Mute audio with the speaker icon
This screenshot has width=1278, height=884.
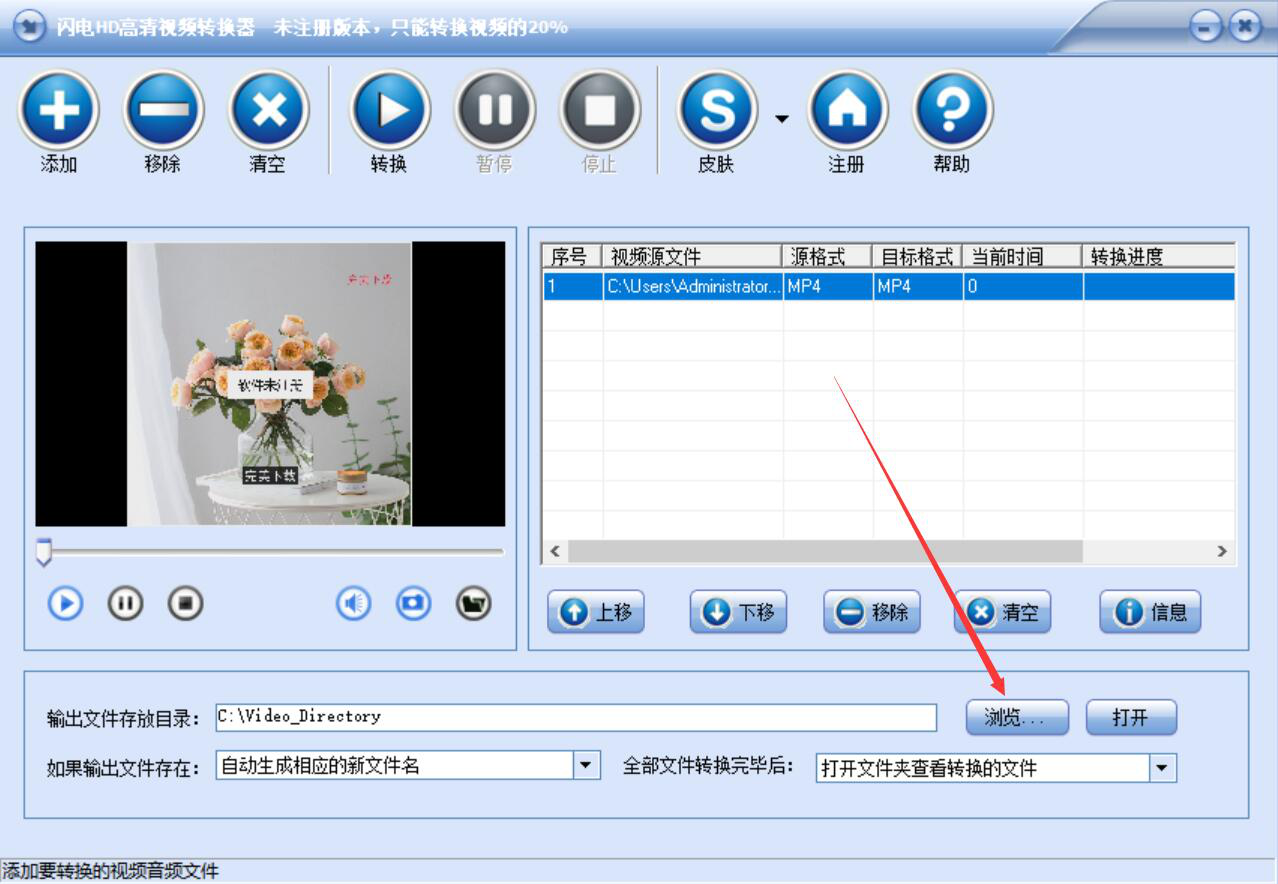click(353, 603)
